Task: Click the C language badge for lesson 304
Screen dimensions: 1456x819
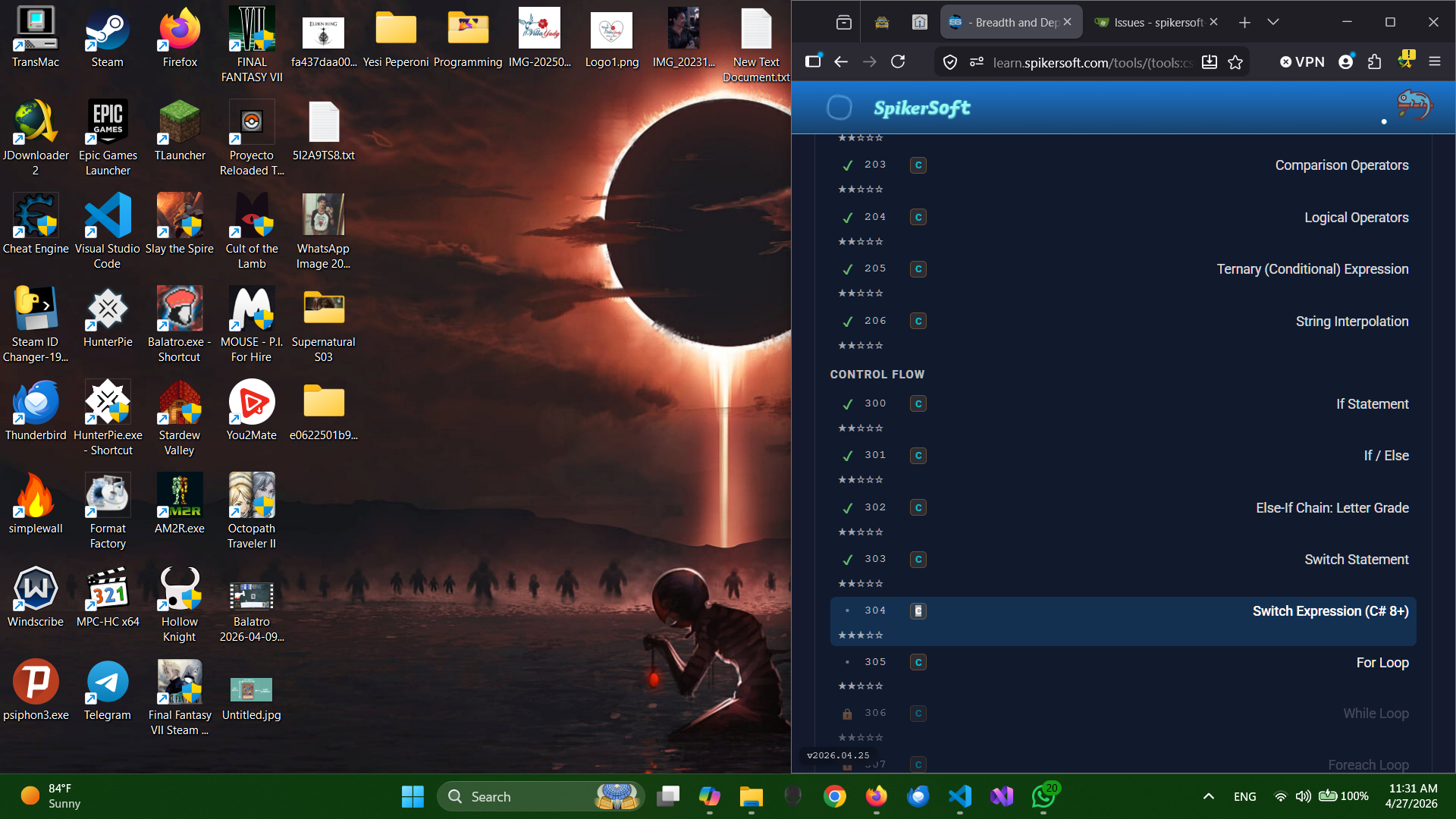Action: click(918, 611)
